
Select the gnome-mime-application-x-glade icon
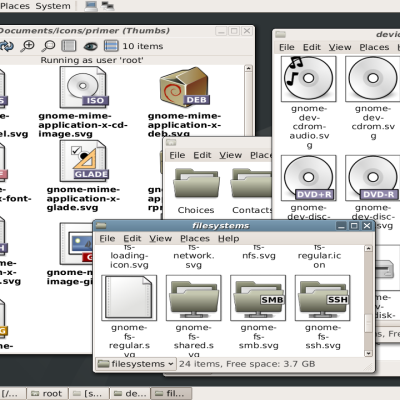click(x=83, y=161)
